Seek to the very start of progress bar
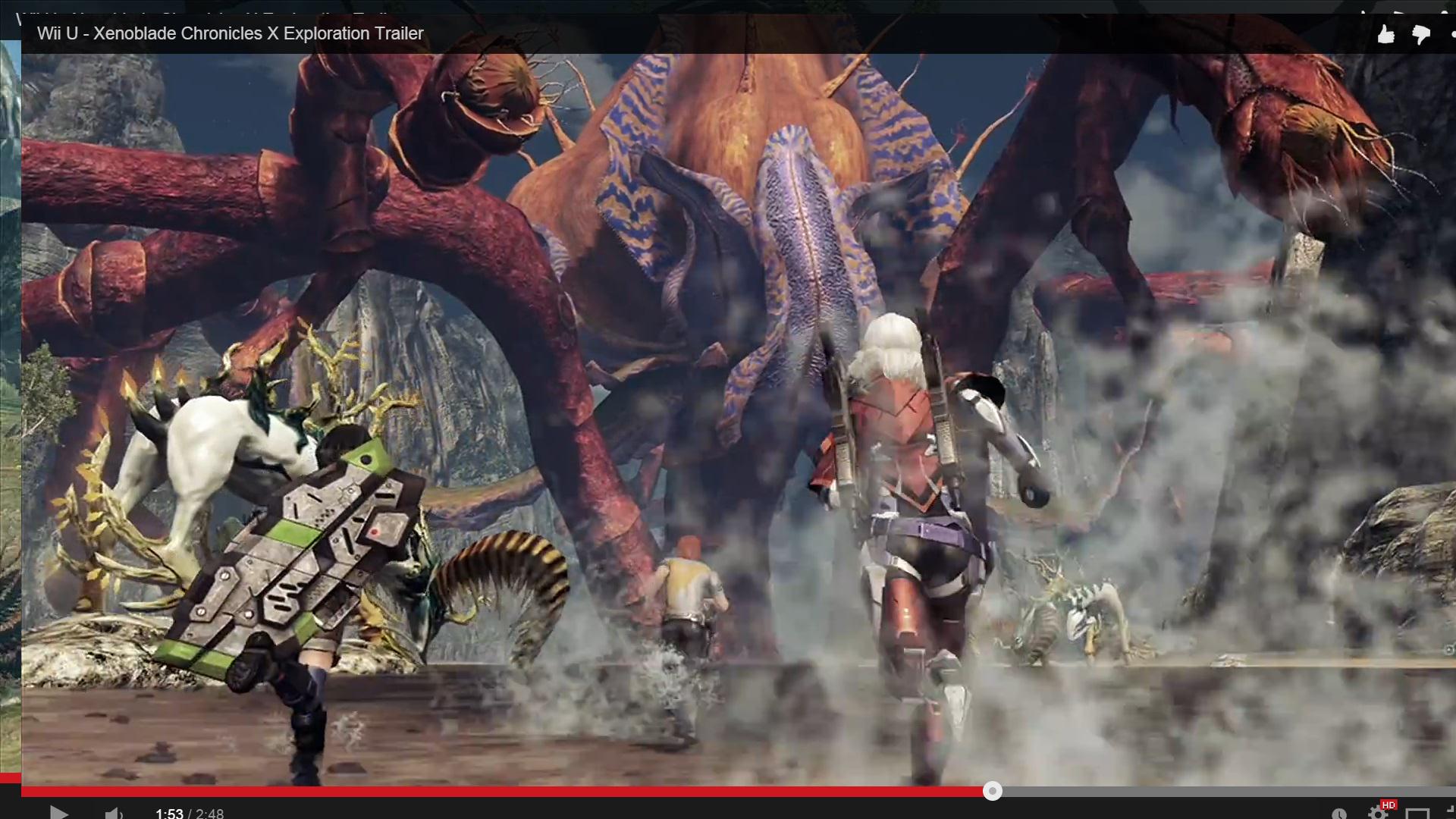 click(x=24, y=792)
